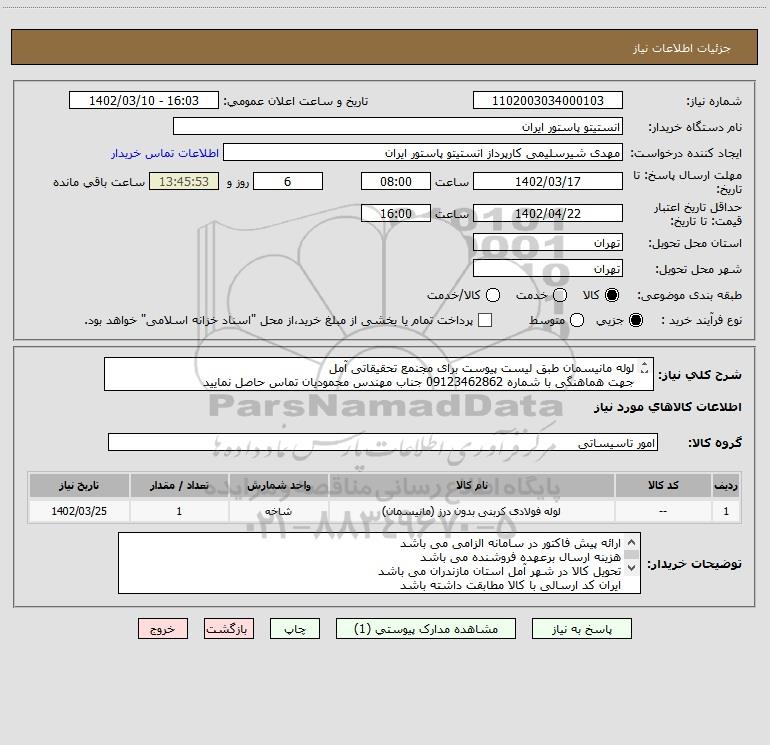The width and height of the screenshot is (770, 745).
Task: Click the note line تحویل کالا در شهر آمل
Action: (499, 571)
